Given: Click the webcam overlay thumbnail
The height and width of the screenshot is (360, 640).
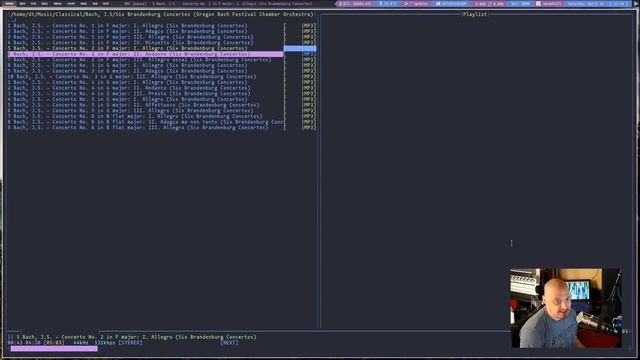Looking at the screenshot, I should tap(566, 308).
